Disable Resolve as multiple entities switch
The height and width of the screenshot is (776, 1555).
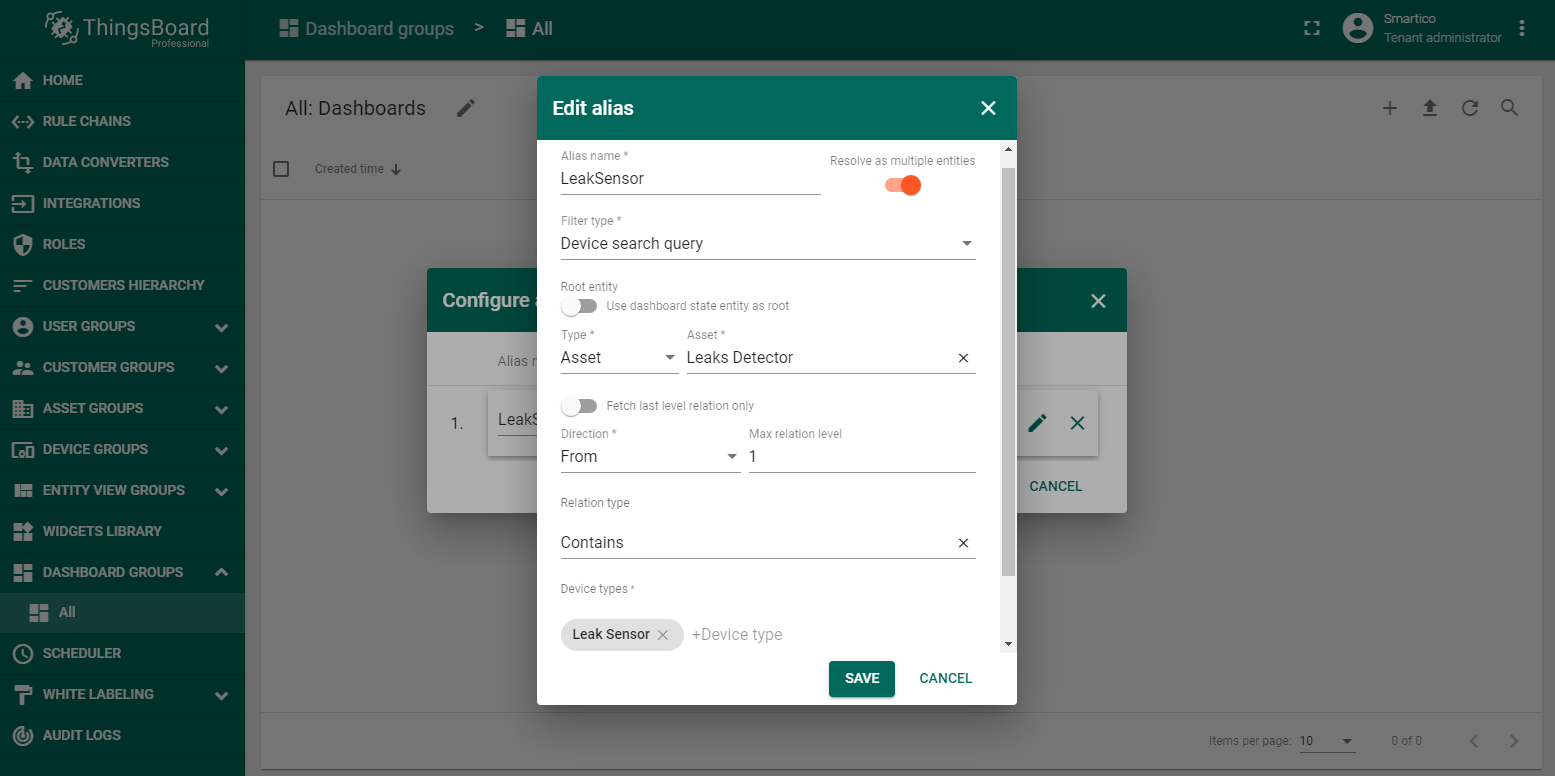click(902, 185)
